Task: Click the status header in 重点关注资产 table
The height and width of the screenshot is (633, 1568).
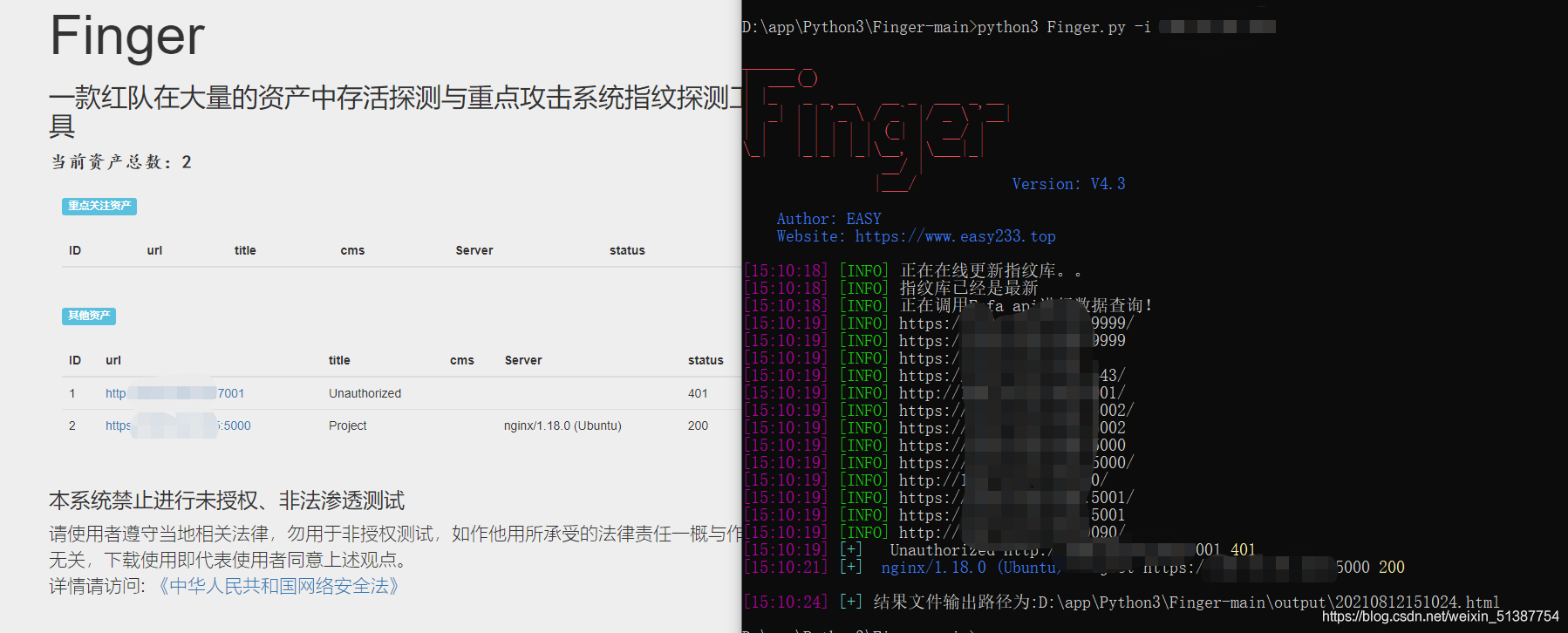Action: coord(627,250)
